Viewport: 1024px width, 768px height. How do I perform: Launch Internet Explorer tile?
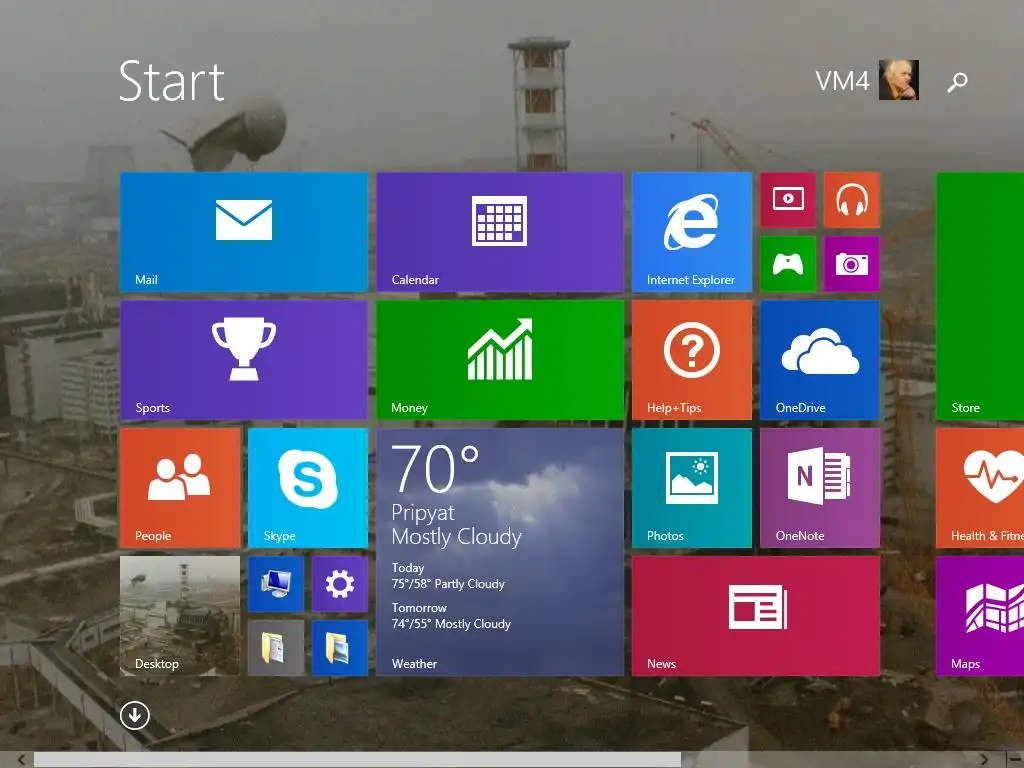click(692, 232)
